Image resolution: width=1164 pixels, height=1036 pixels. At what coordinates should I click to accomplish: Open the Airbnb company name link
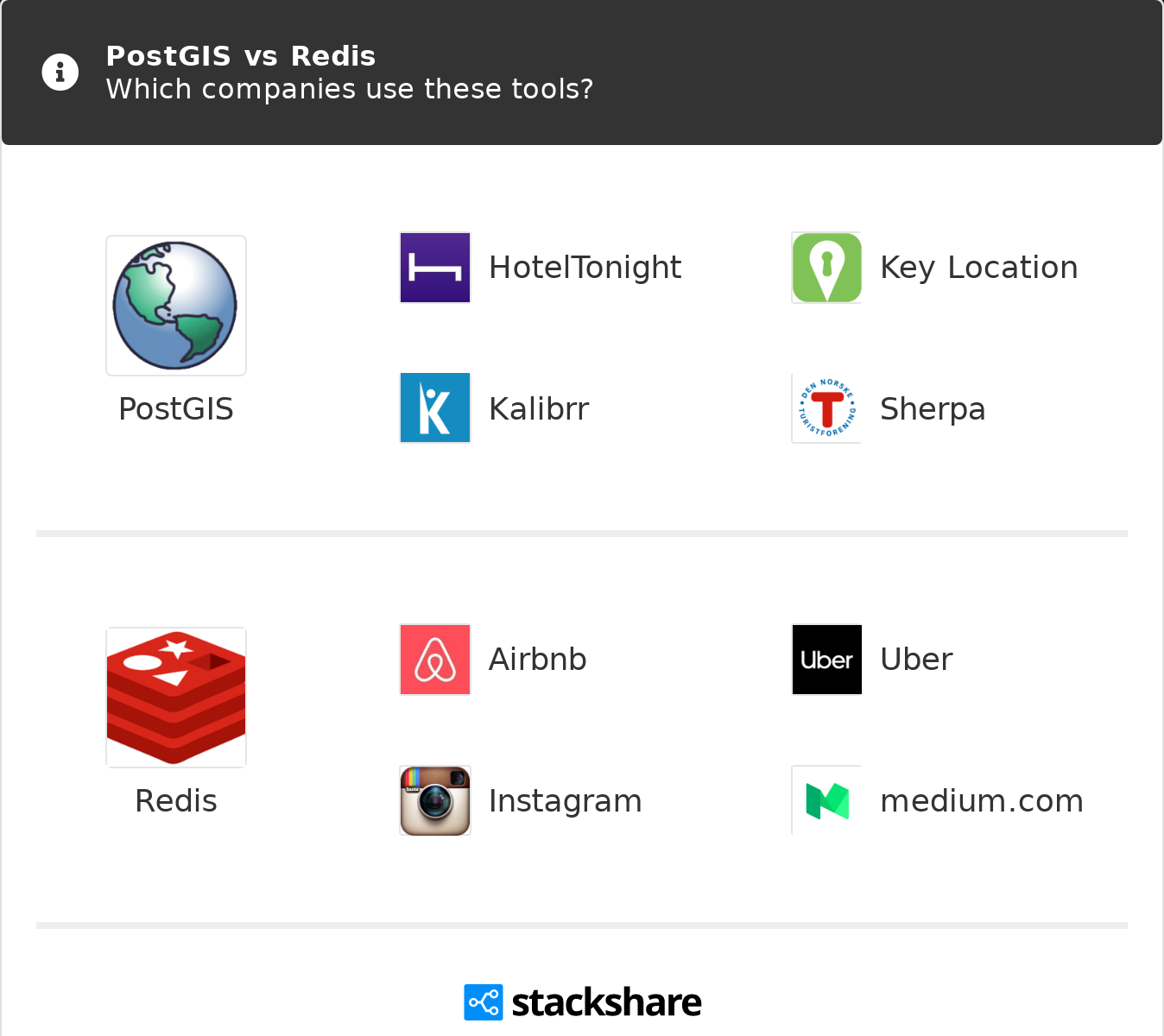point(537,660)
